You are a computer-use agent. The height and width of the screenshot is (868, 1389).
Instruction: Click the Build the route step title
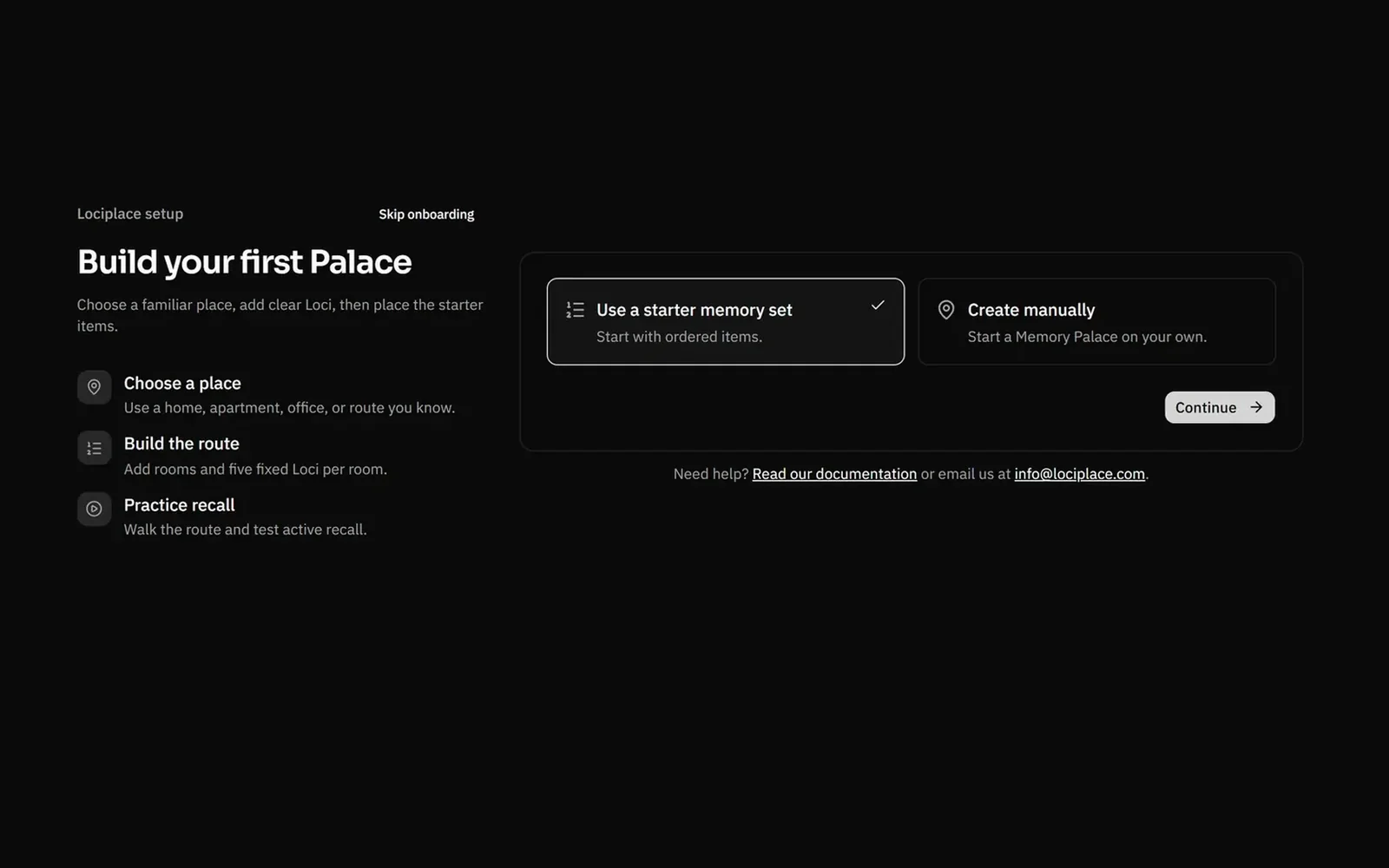click(181, 444)
